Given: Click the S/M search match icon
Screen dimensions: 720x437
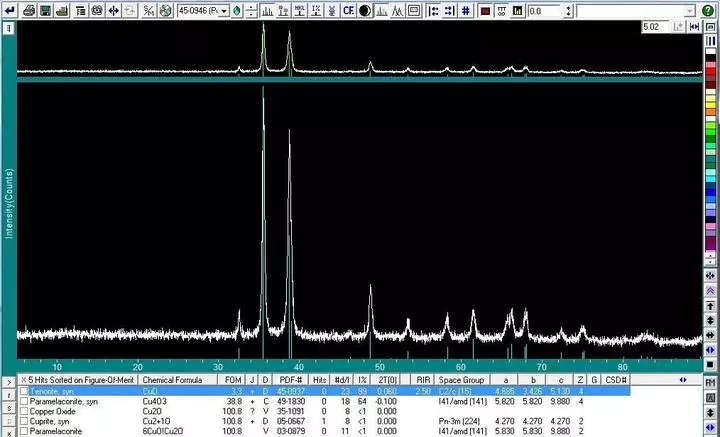Looking at the screenshot, I should pyautogui.click(x=149, y=11).
